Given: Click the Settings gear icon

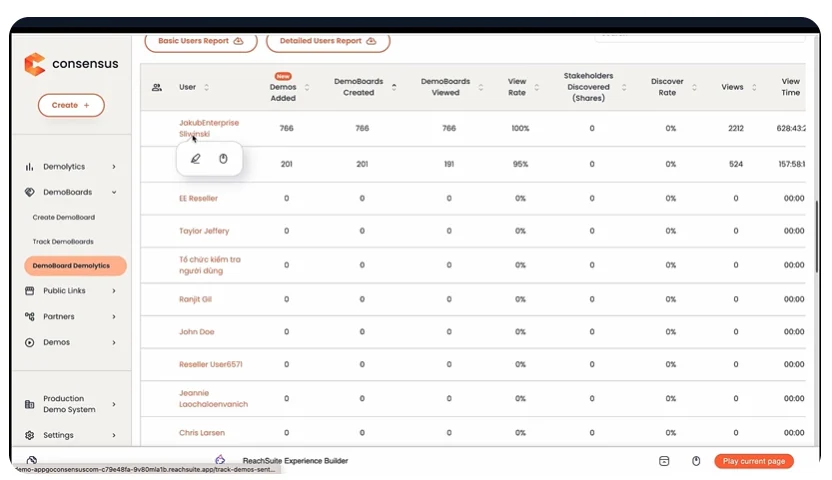Looking at the screenshot, I should point(30,435).
